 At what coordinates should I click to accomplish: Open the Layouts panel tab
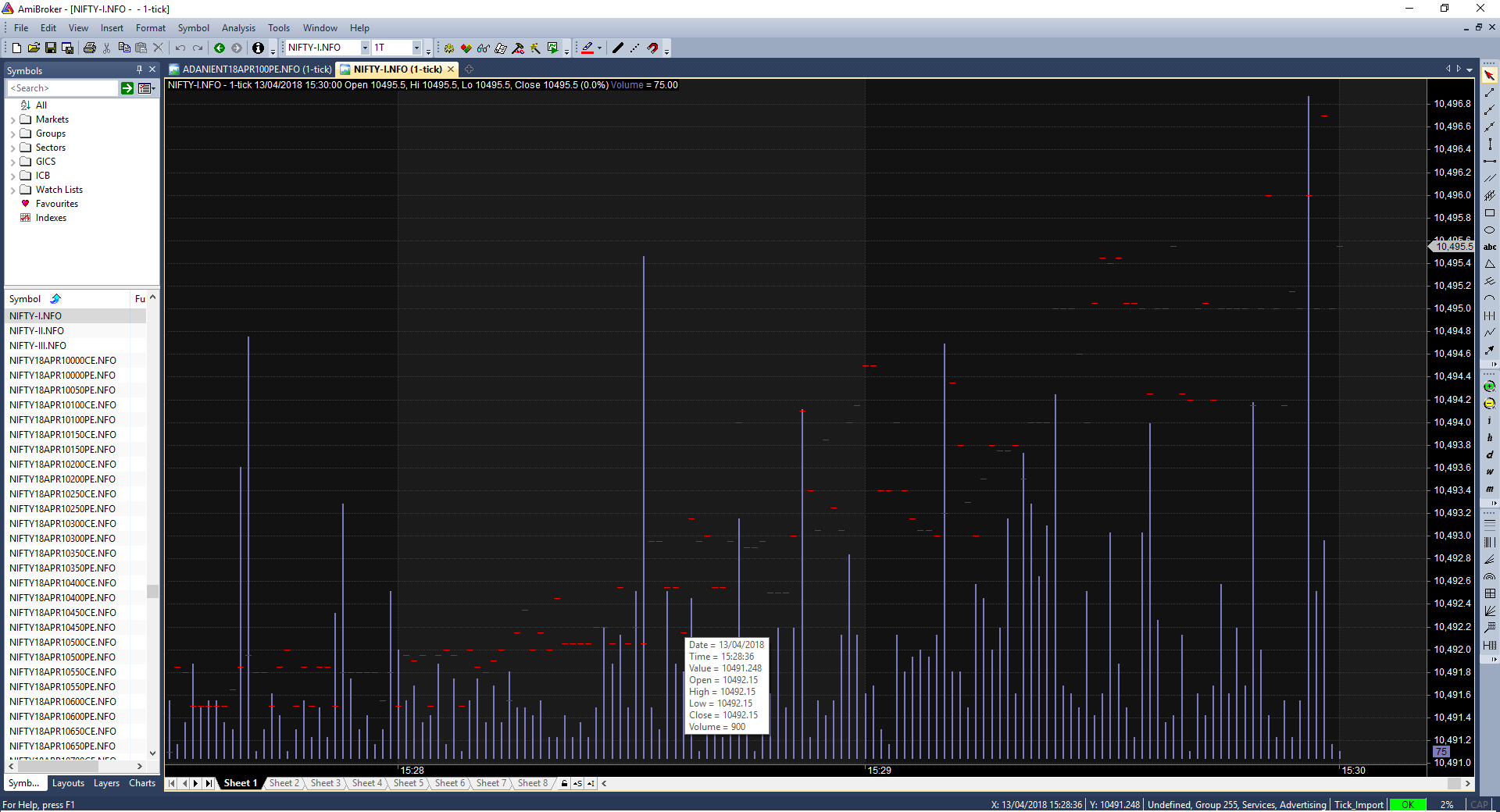68,783
